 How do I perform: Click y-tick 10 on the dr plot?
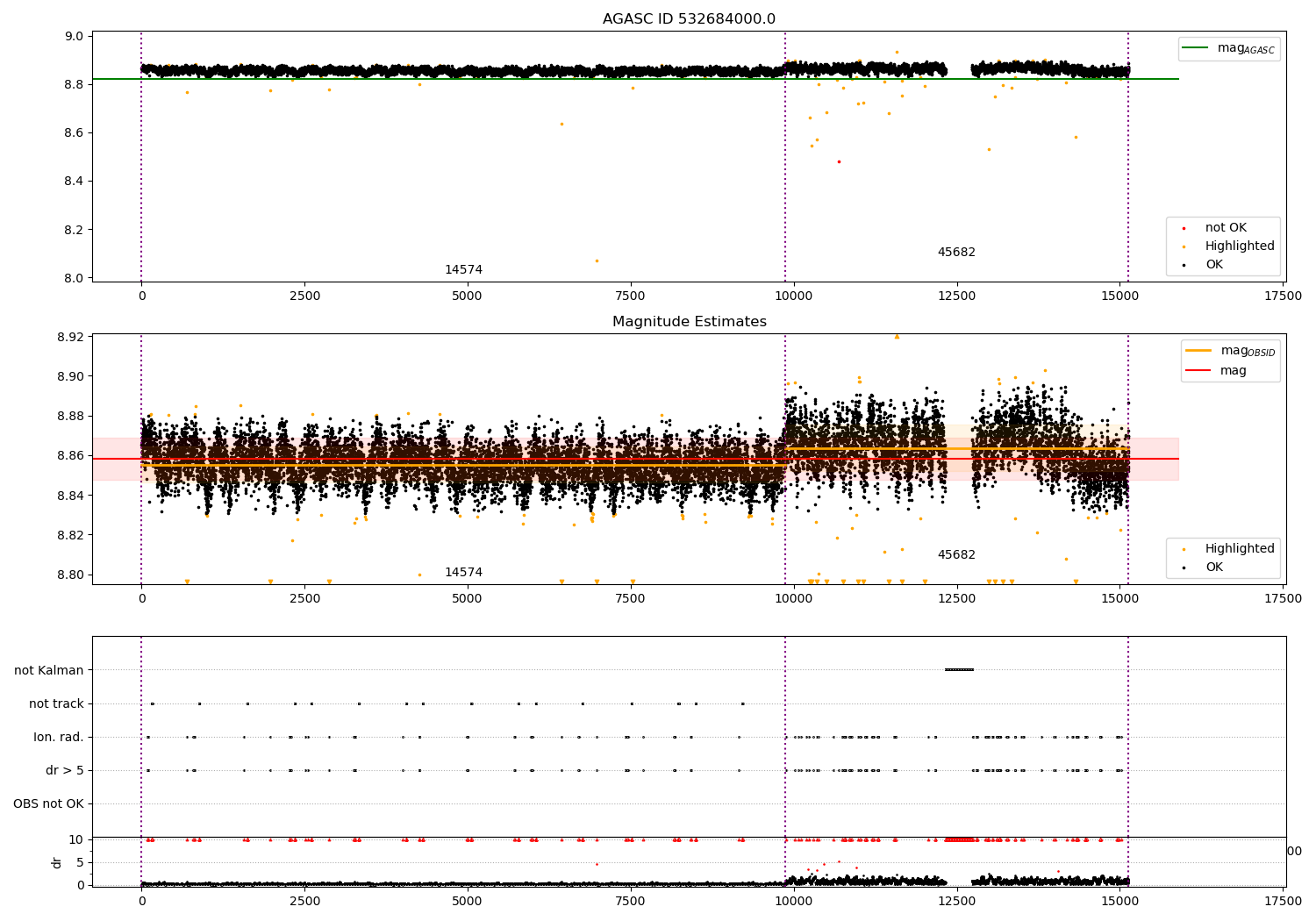(78, 839)
